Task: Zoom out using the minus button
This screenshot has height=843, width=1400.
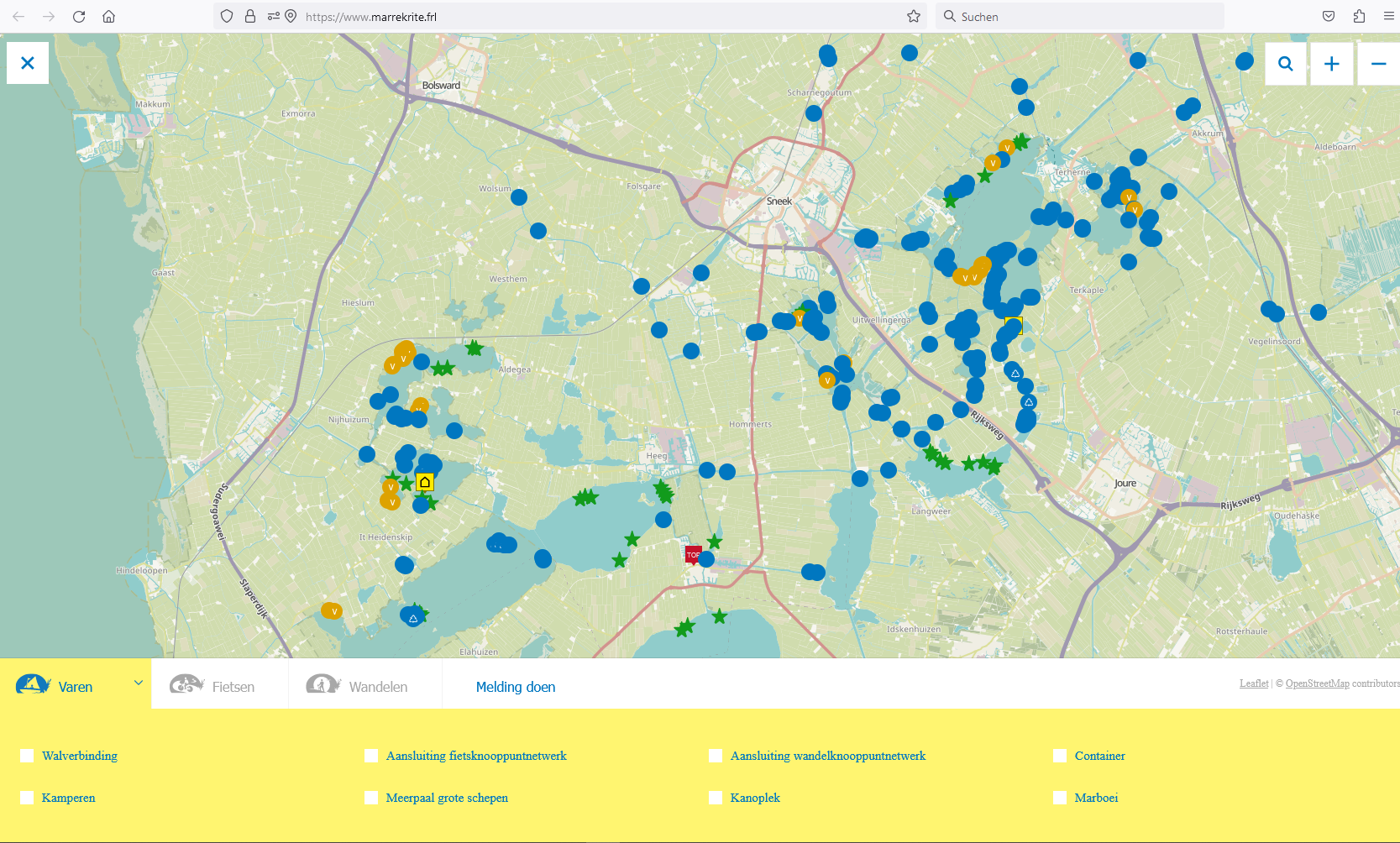Action: tap(1378, 64)
